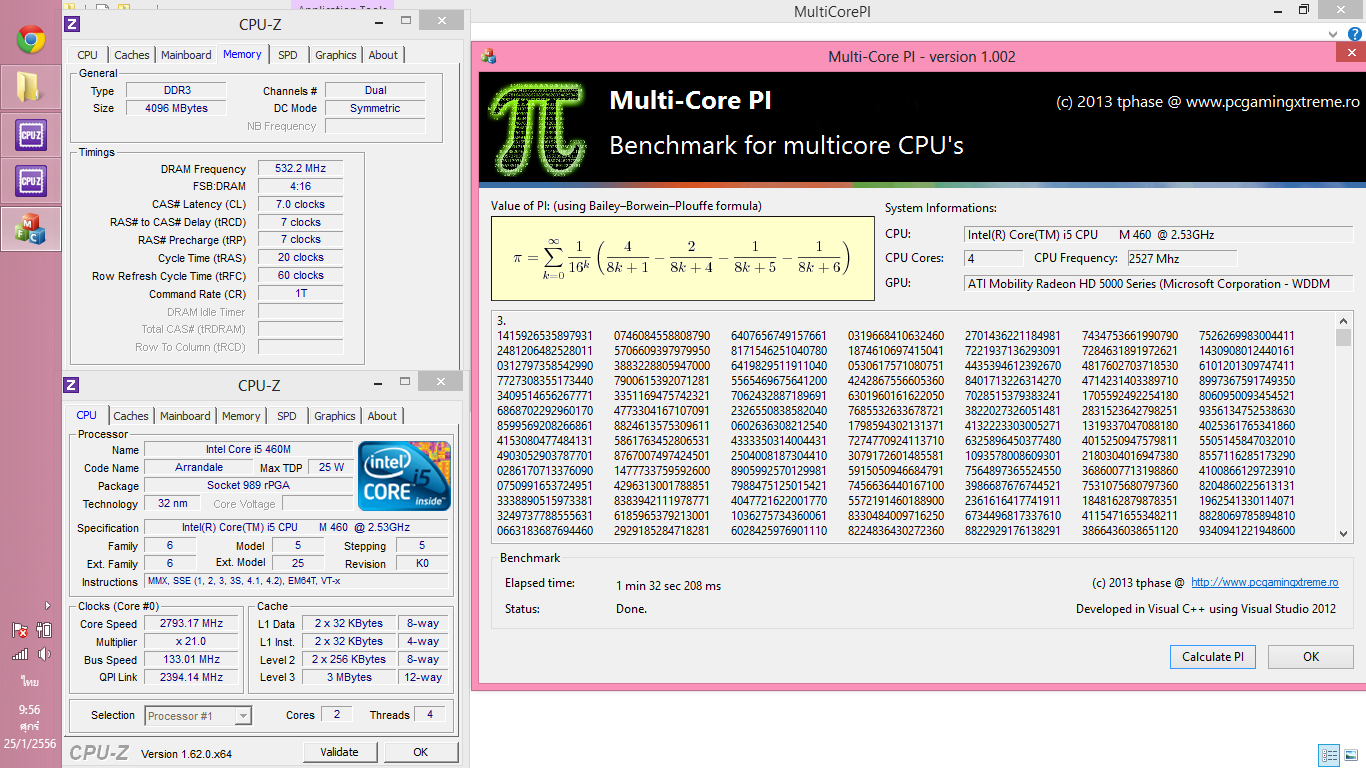
Task: Click the CPU Cores field showing 4
Action: point(994,258)
